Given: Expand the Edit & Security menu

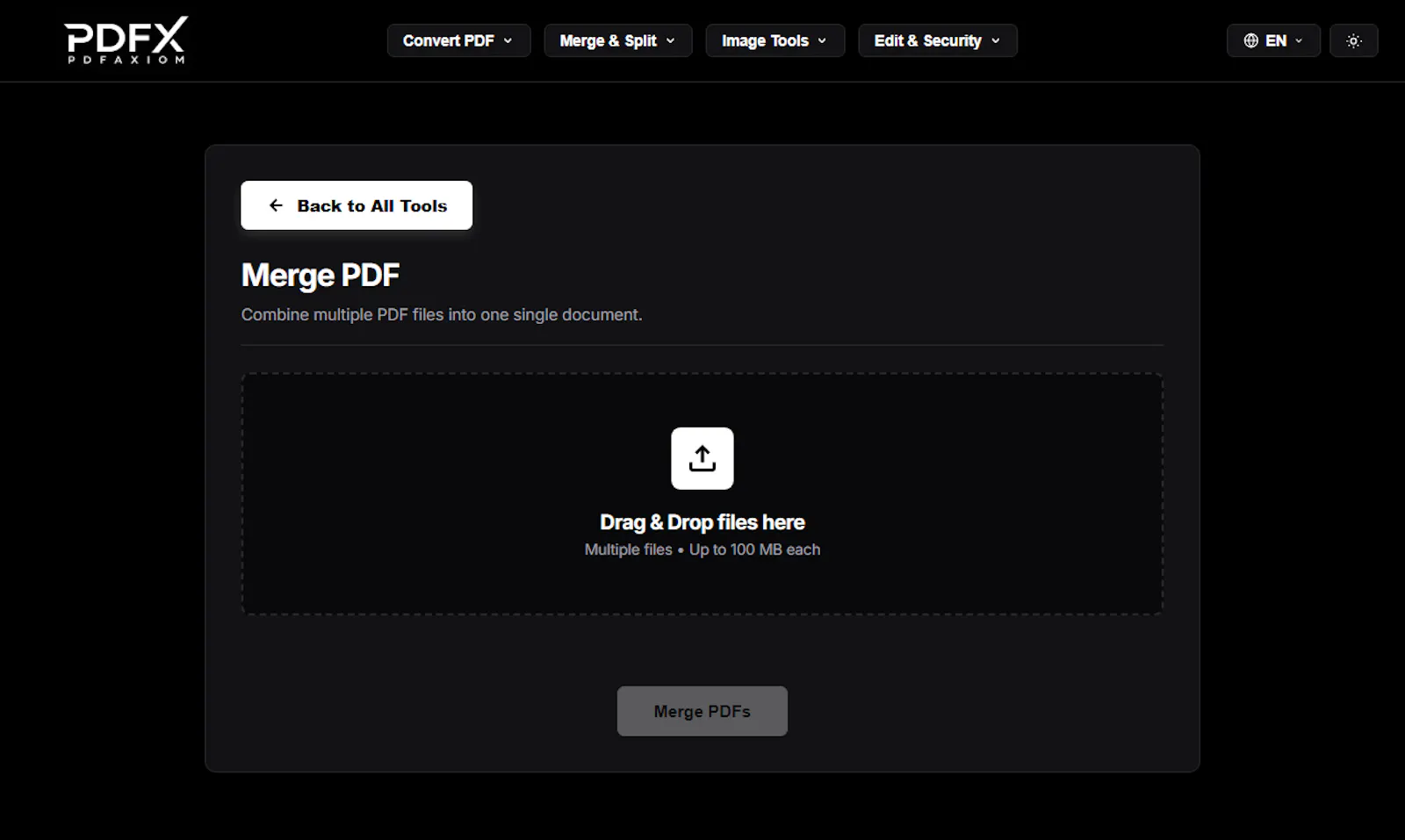Looking at the screenshot, I should (x=937, y=40).
